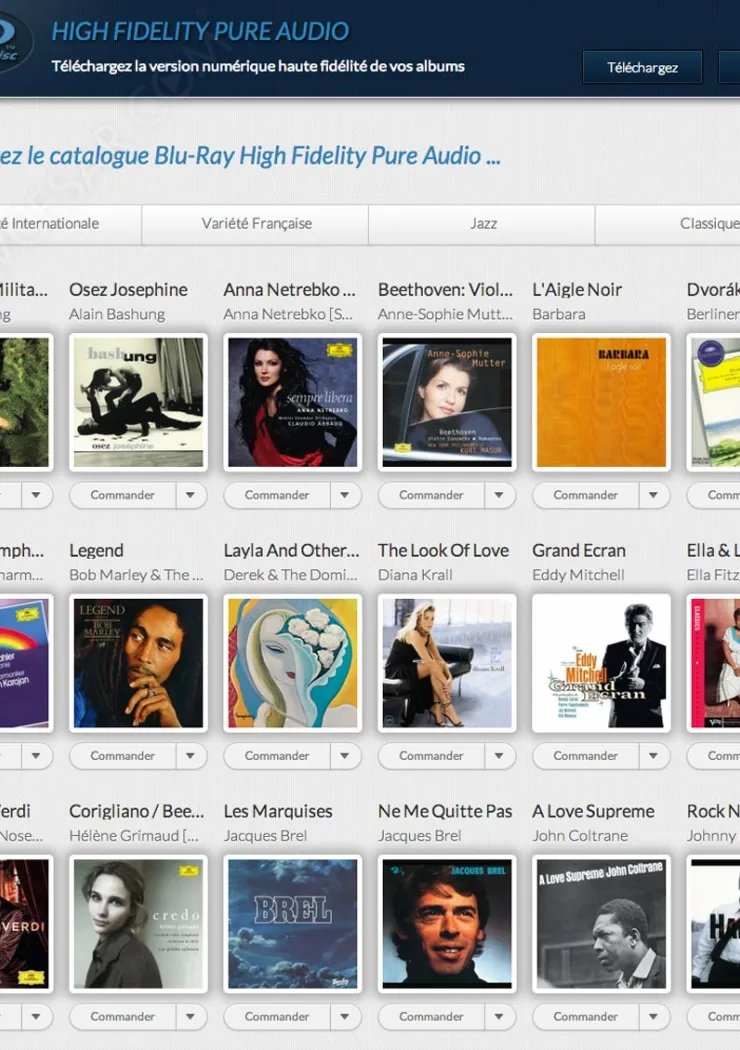Click Commander for Legend album
Screen dimensions: 740x1050
pos(123,755)
